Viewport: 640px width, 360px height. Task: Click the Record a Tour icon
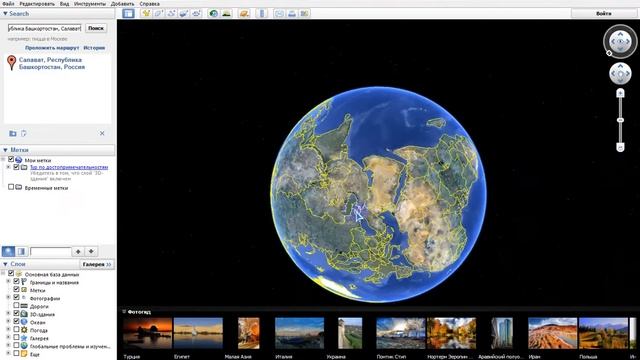click(x=197, y=13)
